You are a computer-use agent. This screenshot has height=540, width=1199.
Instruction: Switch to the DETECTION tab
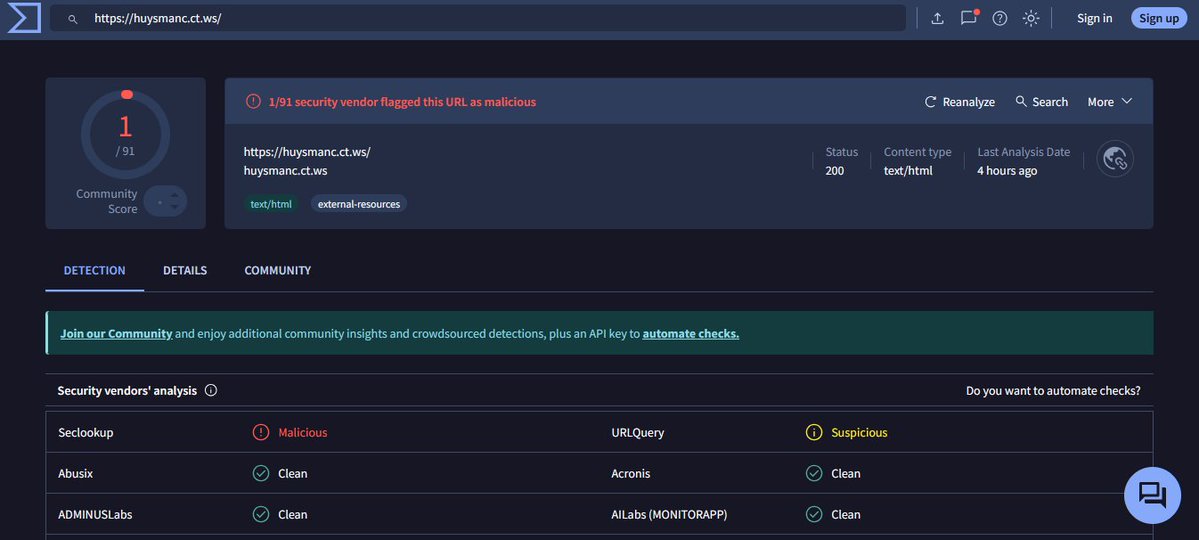95,271
